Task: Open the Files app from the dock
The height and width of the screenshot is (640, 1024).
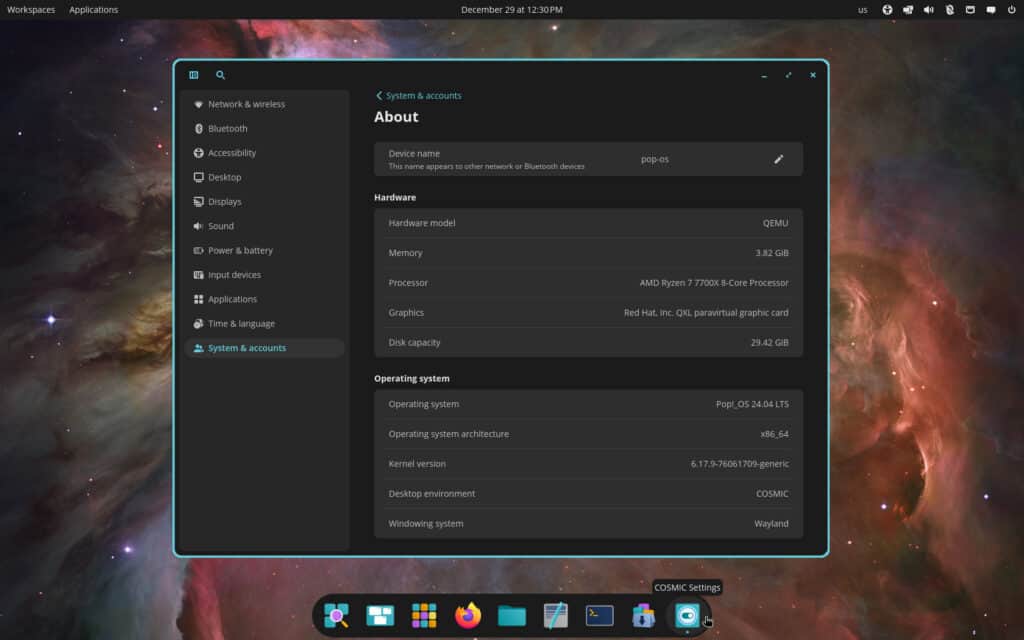Action: [511, 616]
